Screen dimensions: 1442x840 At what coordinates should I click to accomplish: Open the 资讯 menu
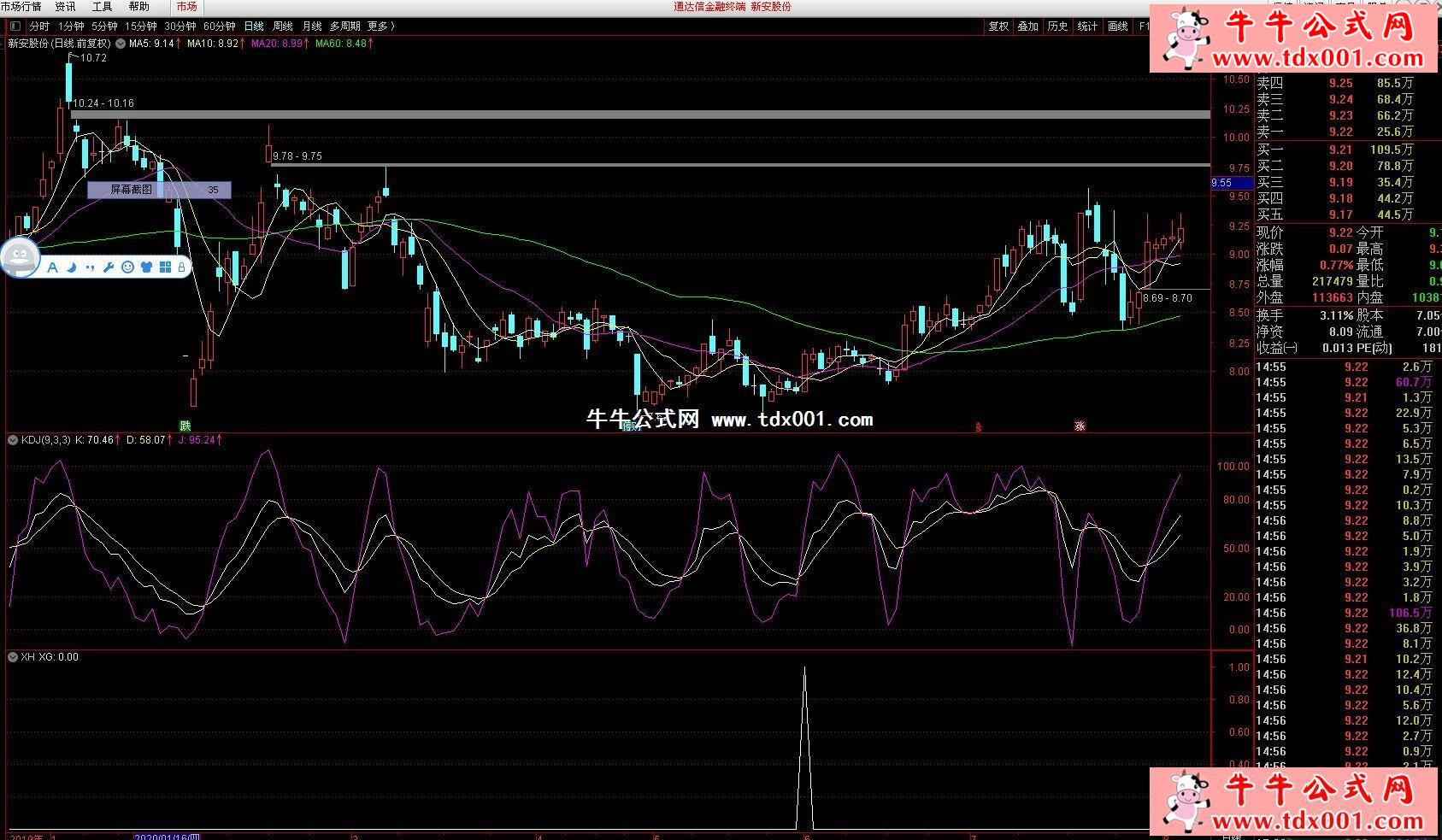(x=66, y=6)
